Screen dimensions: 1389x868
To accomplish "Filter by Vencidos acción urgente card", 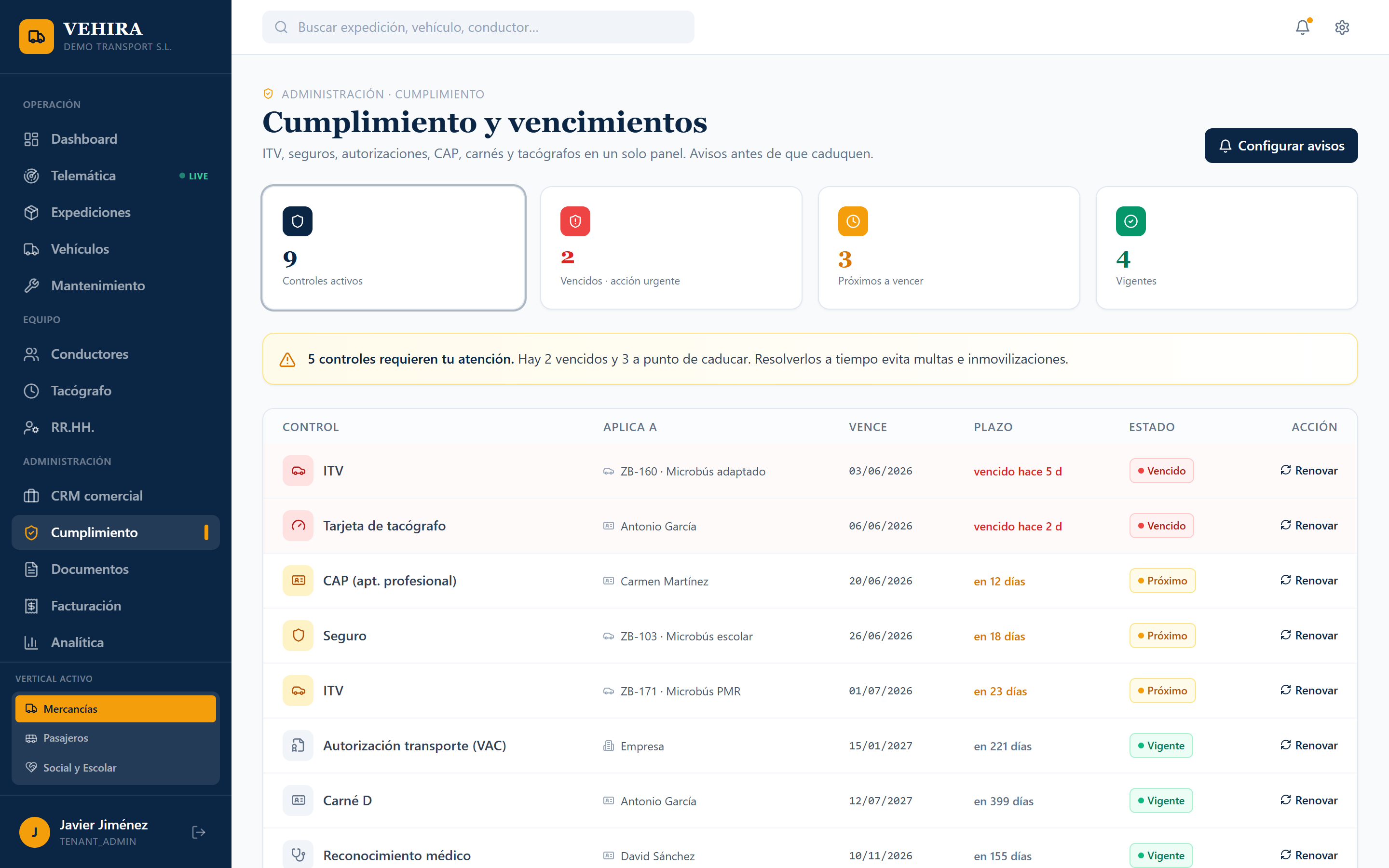I will coord(671,248).
